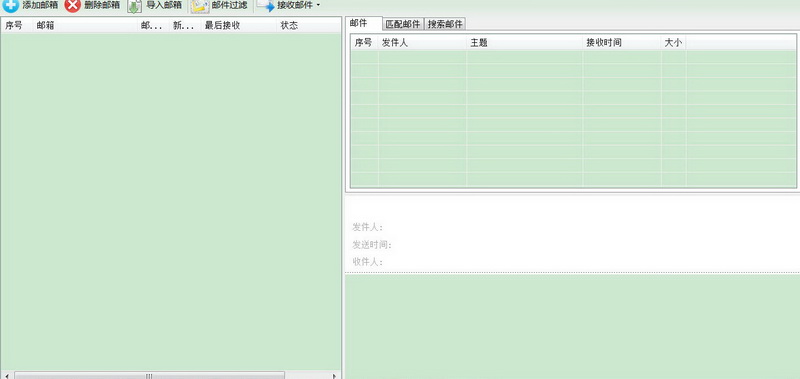
Task: Click the 删除邮箱 button label
Action: click(102, 5)
